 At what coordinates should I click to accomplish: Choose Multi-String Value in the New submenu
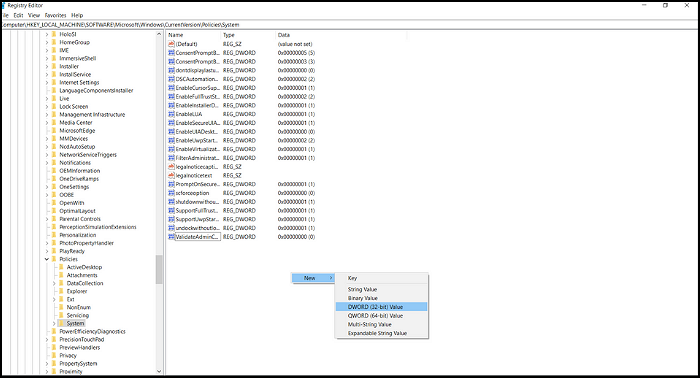click(381, 324)
